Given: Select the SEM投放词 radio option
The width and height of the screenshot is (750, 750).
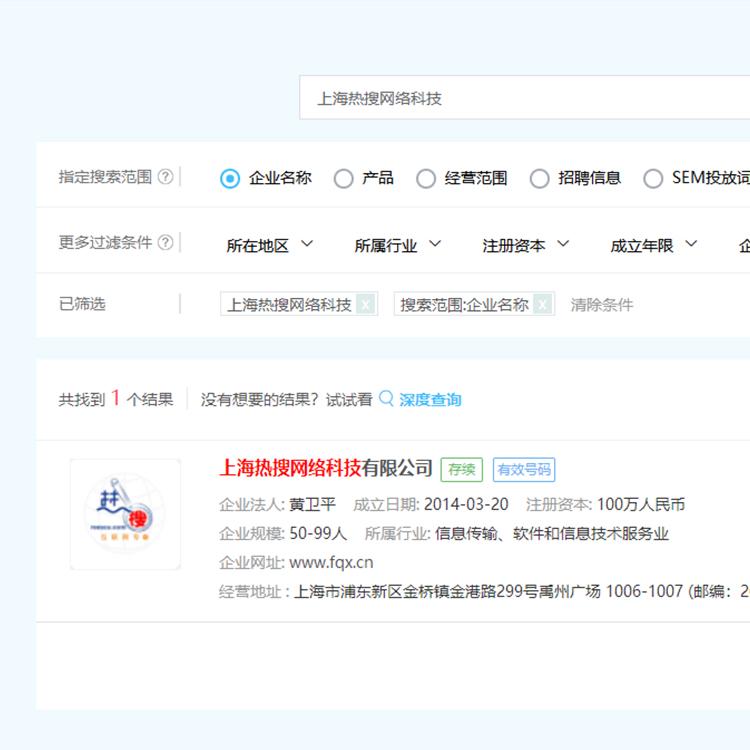Looking at the screenshot, I should click(653, 178).
